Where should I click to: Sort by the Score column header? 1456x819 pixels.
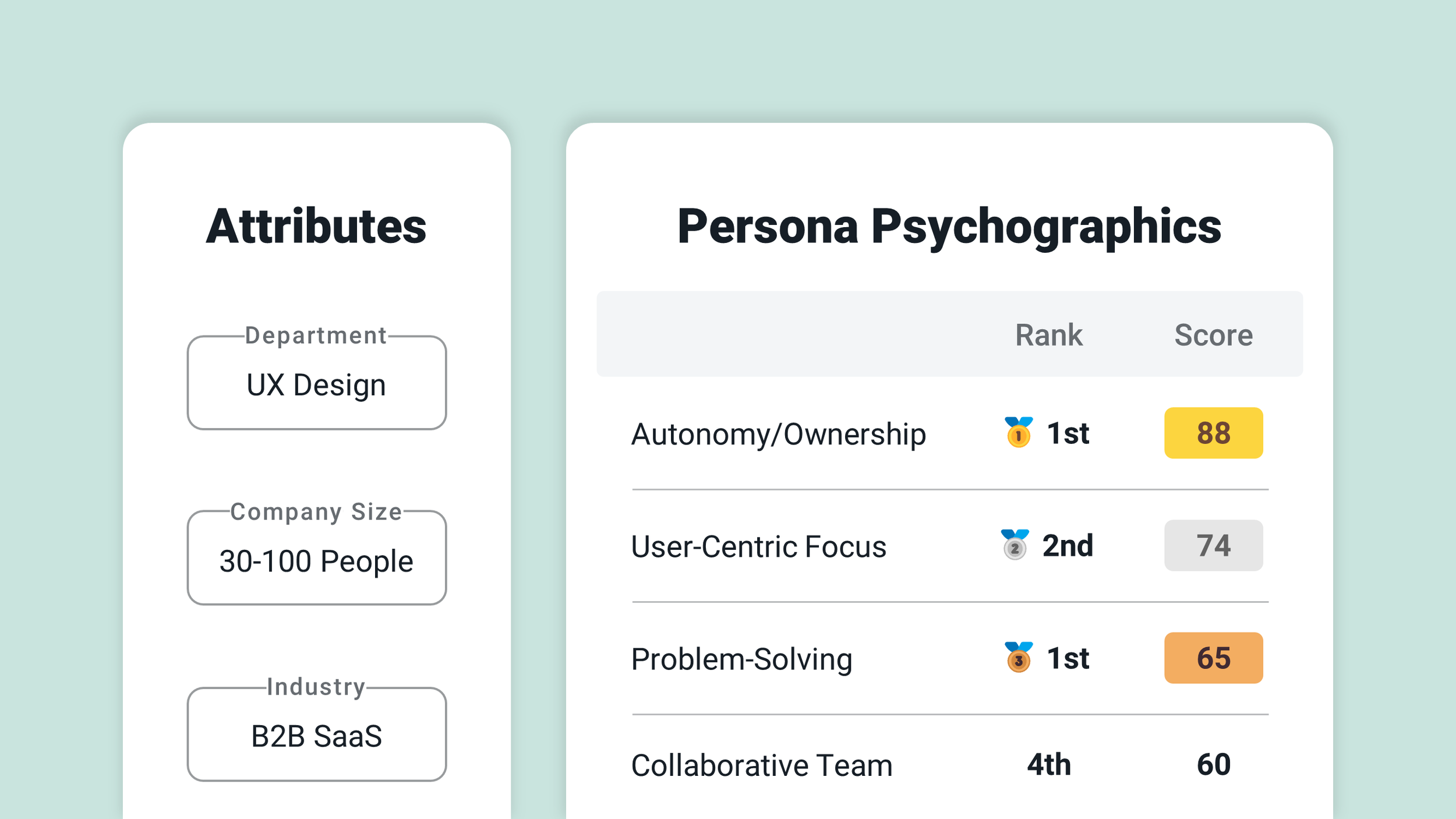pyautogui.click(x=1214, y=335)
